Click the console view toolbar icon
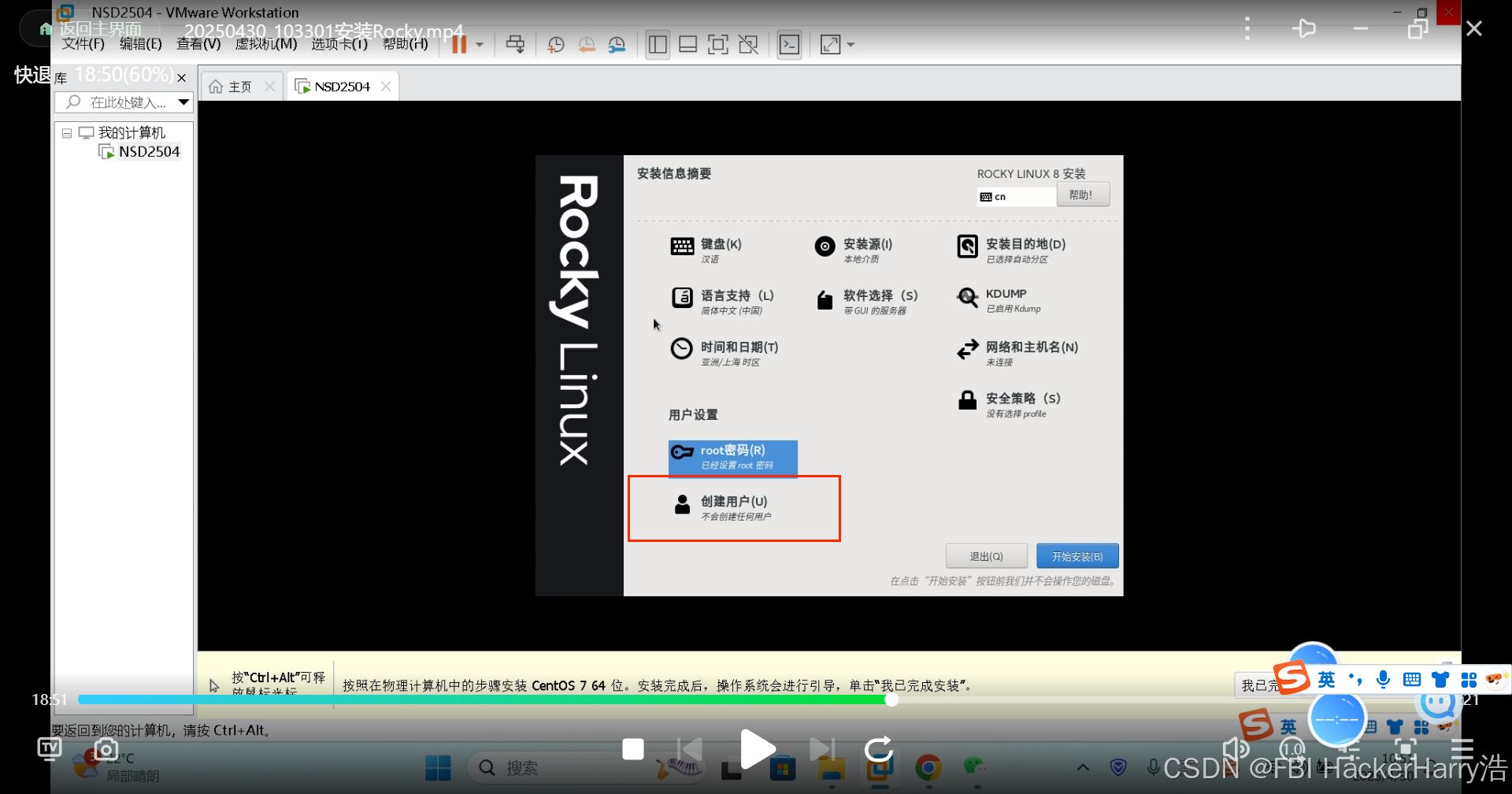1512x794 pixels. point(789,45)
